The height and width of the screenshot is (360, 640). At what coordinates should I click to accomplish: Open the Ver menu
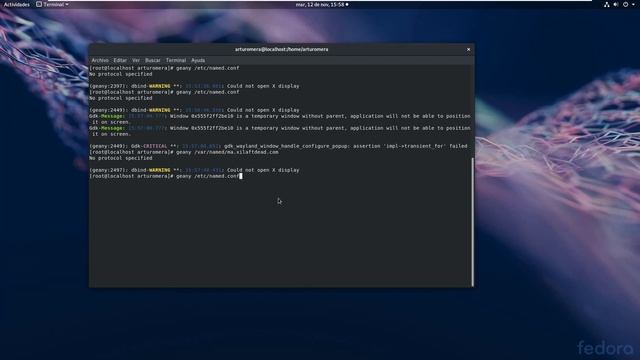136,60
